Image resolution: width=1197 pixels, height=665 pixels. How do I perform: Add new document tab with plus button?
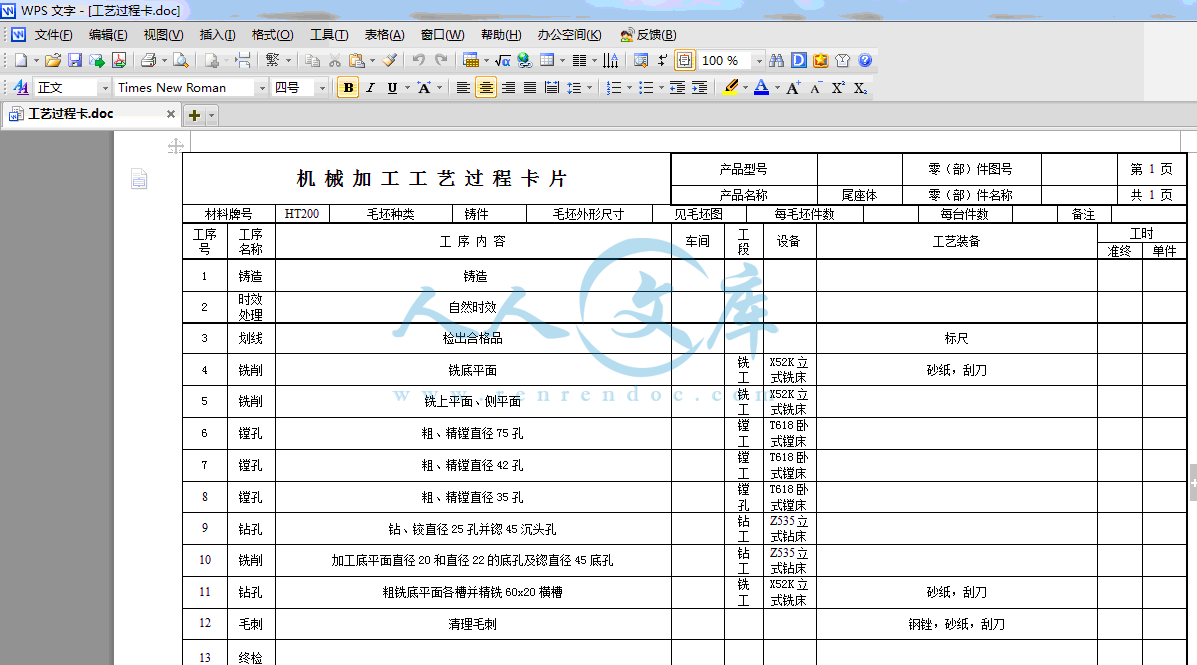195,115
